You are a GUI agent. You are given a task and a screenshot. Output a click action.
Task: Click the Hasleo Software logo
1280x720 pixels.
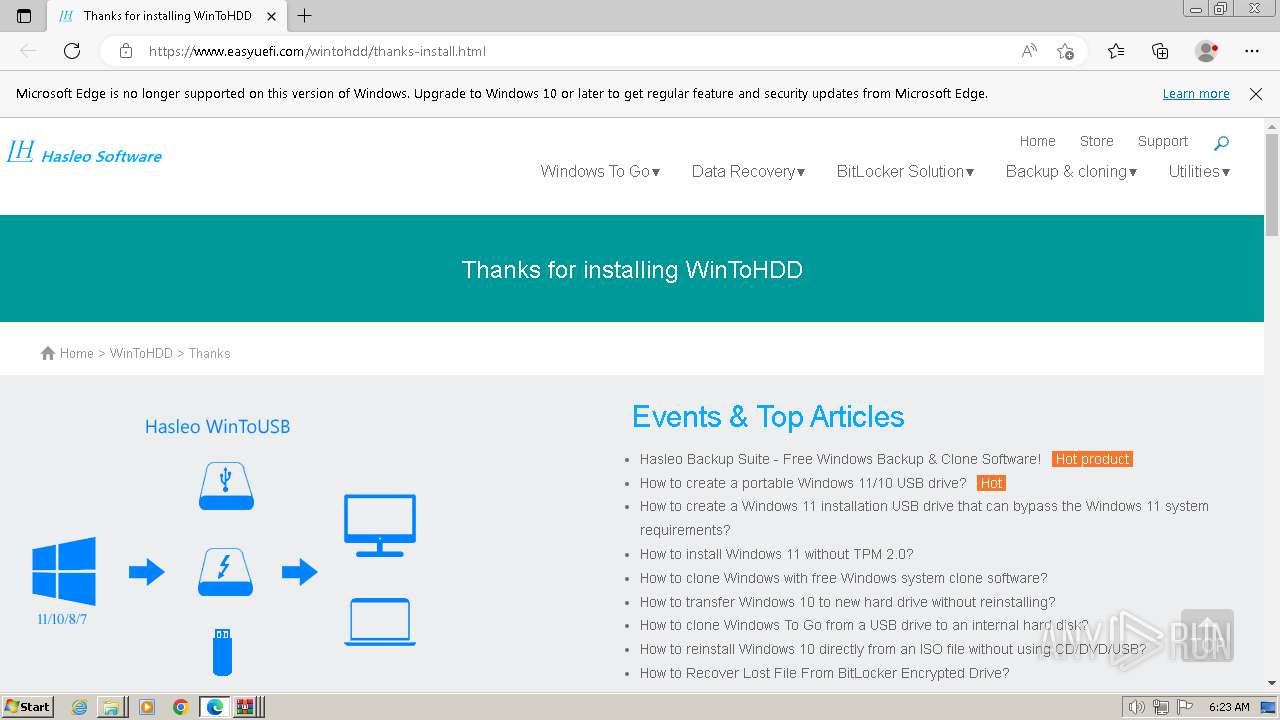click(84, 153)
